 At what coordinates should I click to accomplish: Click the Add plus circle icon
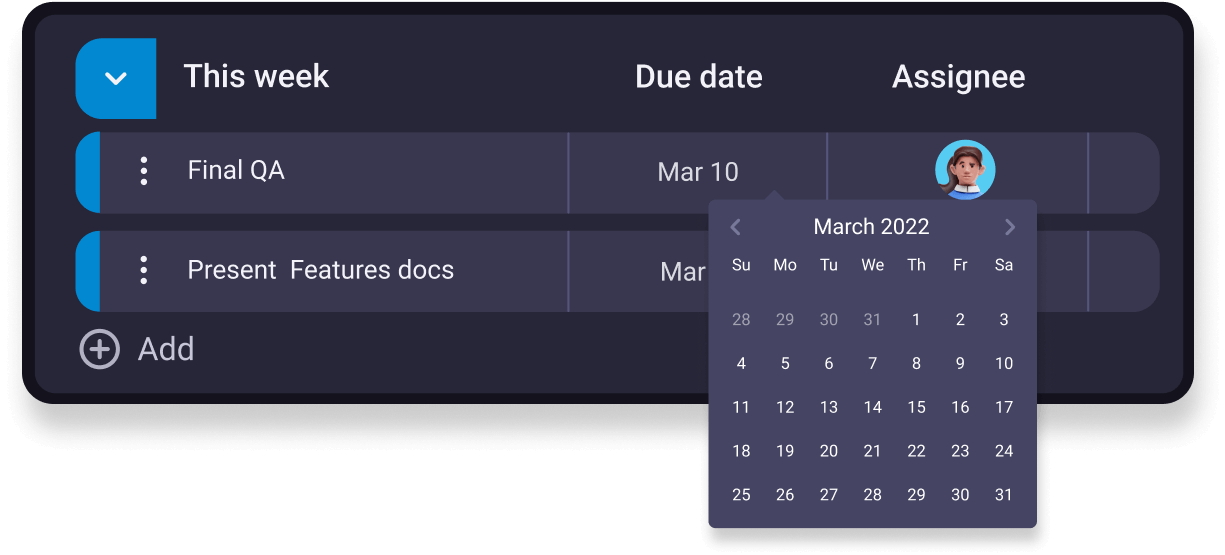[x=99, y=350]
